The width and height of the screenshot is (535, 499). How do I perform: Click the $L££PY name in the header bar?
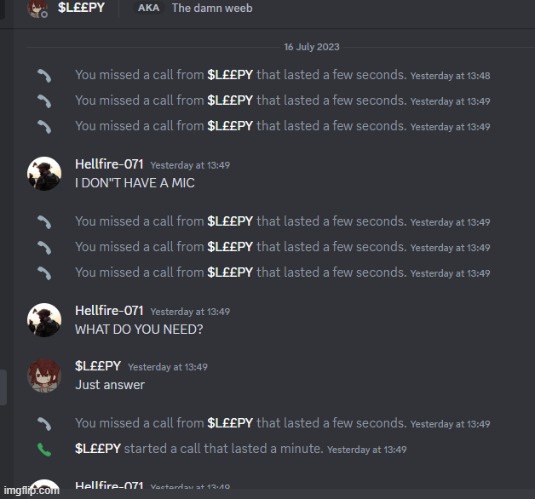[81, 8]
